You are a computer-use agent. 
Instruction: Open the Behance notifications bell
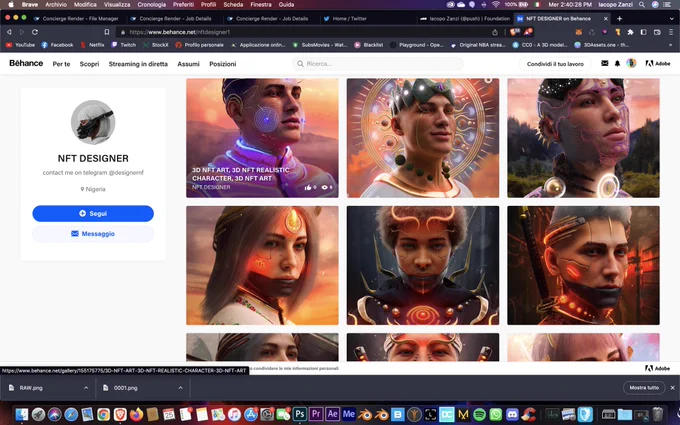(617, 63)
